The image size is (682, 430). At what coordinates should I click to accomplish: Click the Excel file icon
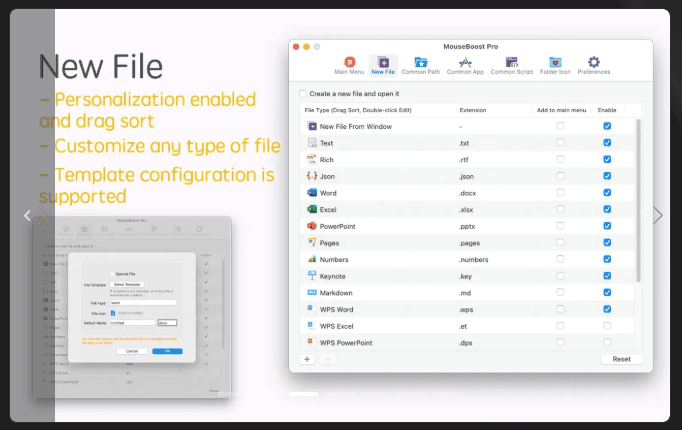point(312,209)
